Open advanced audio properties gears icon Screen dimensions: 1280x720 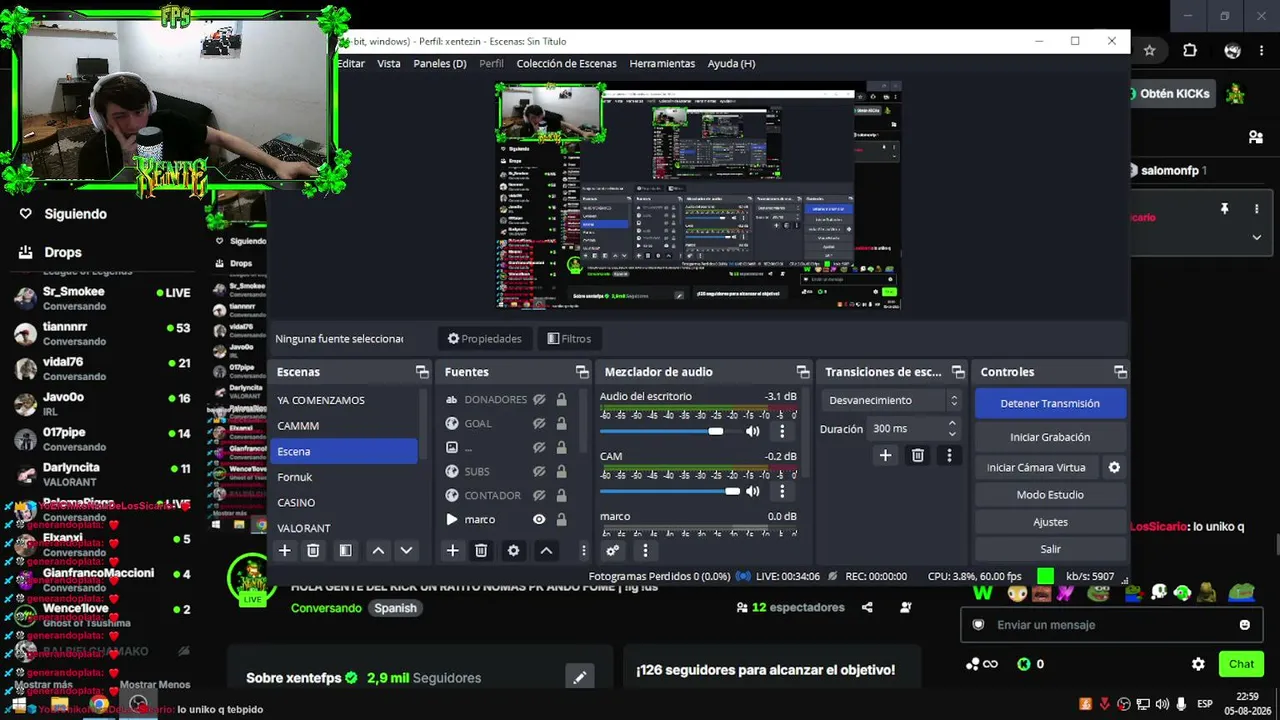pos(613,551)
